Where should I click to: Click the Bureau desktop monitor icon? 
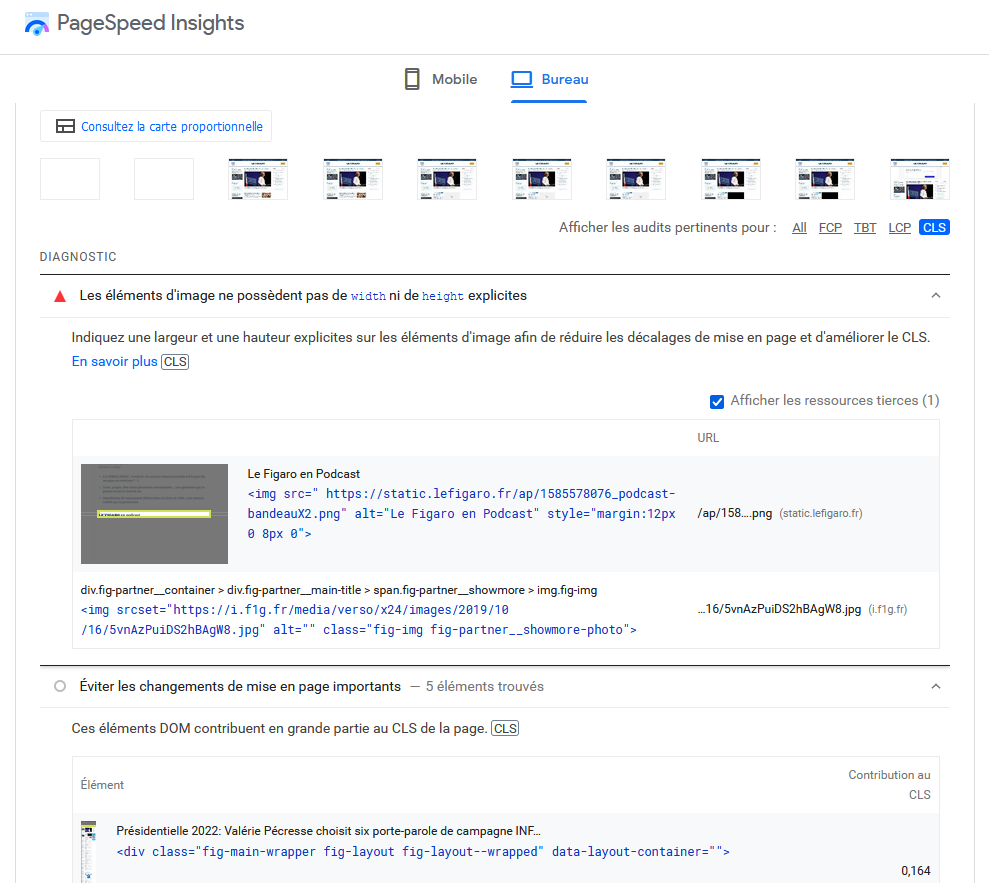pos(521,79)
